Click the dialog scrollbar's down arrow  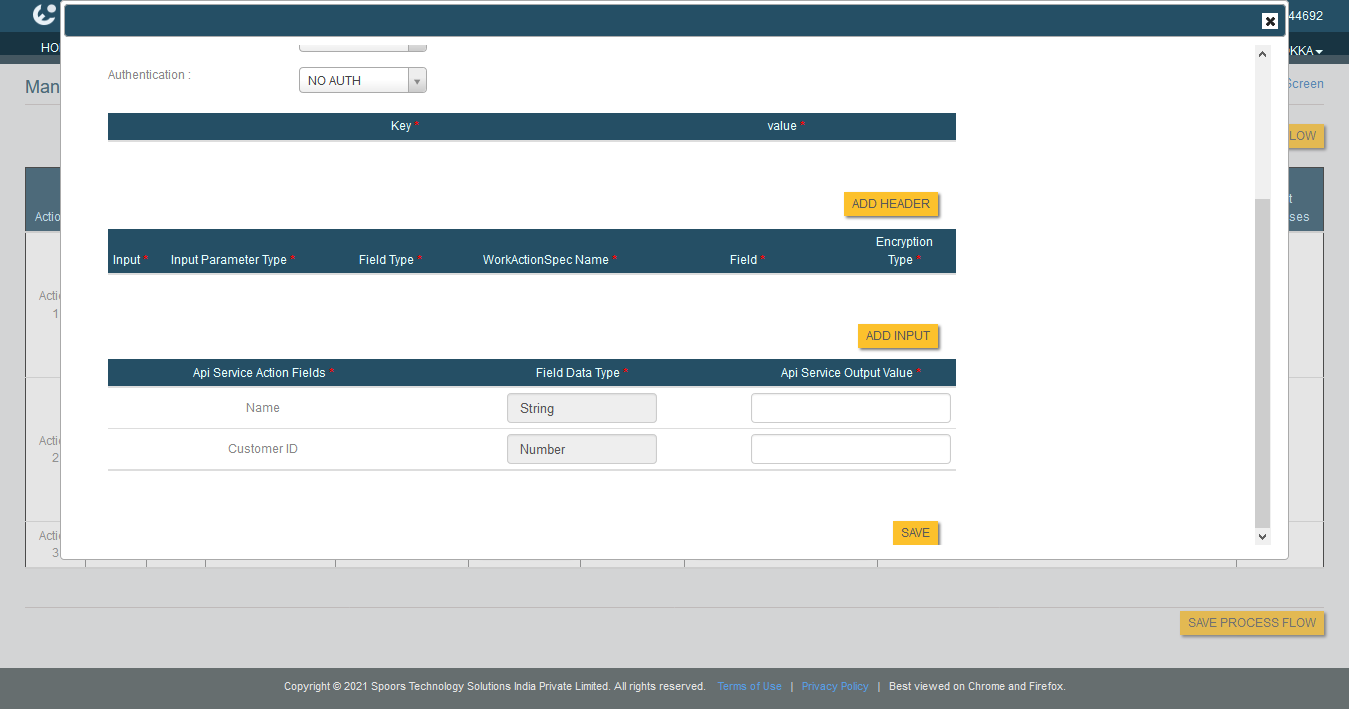point(1262,537)
